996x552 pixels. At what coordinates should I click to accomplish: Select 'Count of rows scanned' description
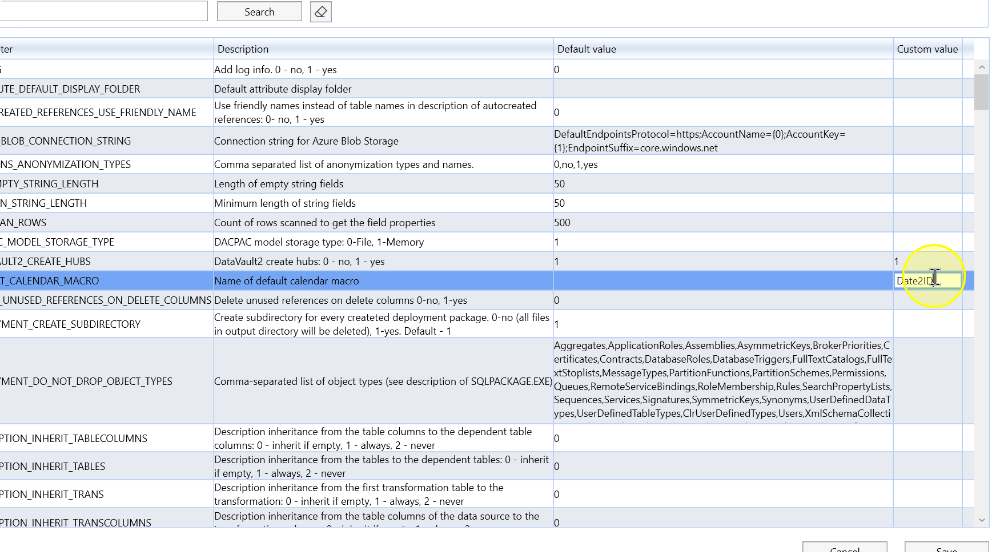[325, 222]
